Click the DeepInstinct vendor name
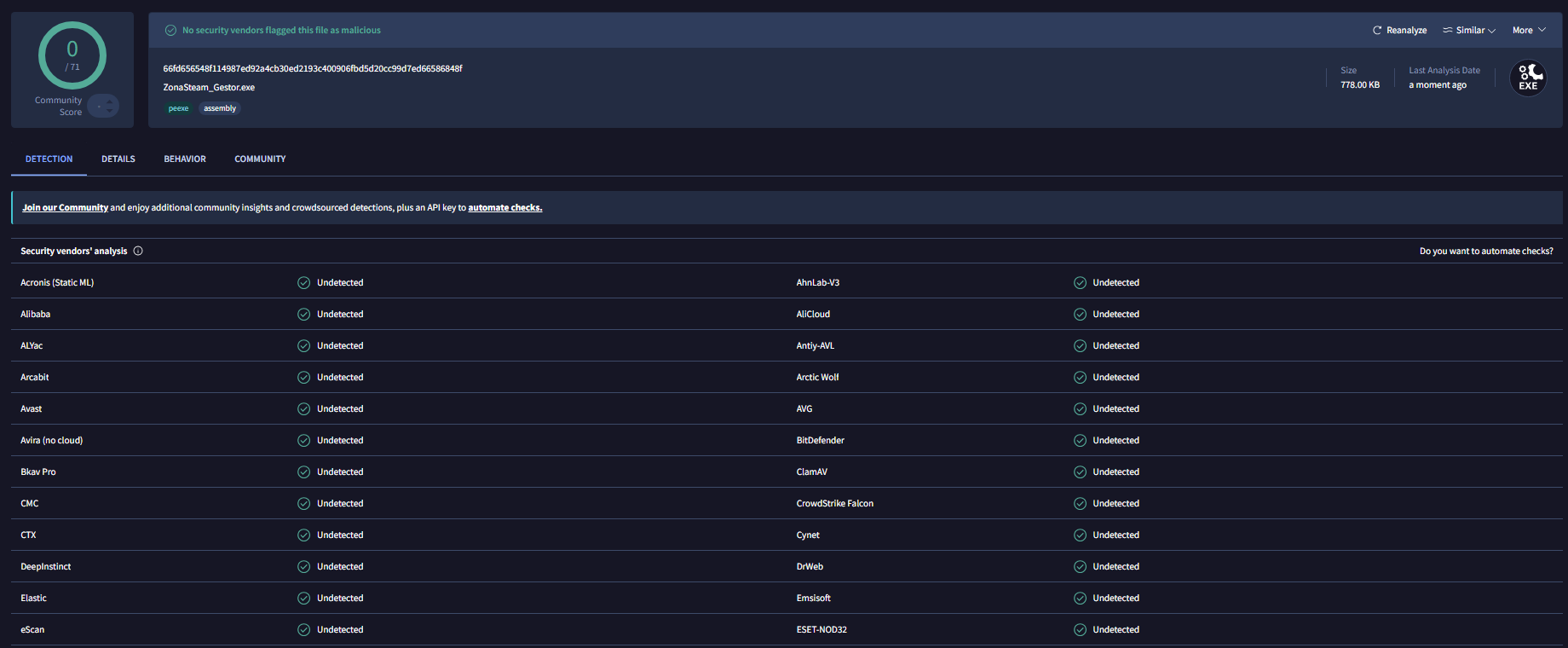 [x=46, y=566]
